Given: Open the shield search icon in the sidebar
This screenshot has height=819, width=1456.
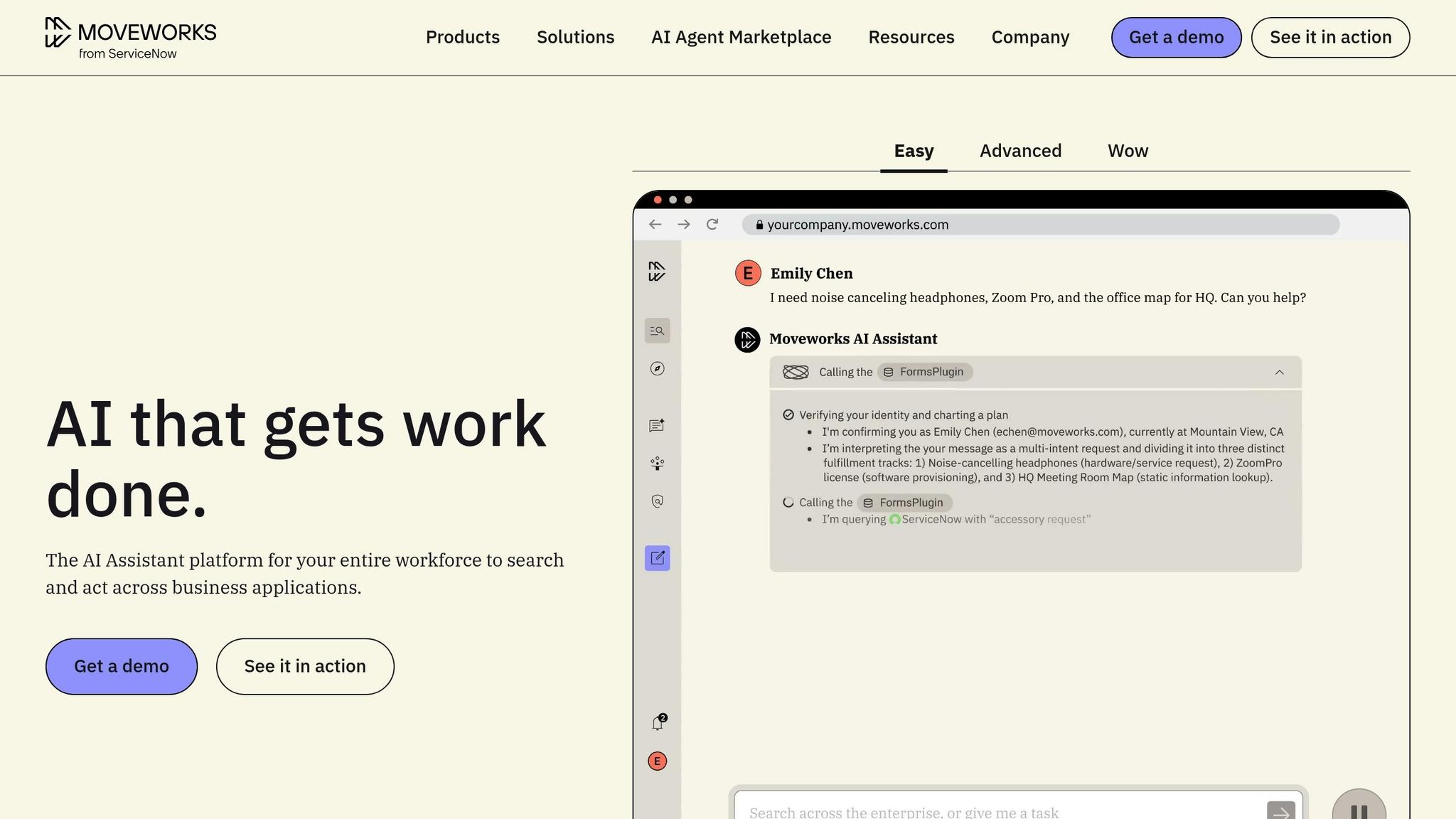Looking at the screenshot, I should [x=657, y=501].
